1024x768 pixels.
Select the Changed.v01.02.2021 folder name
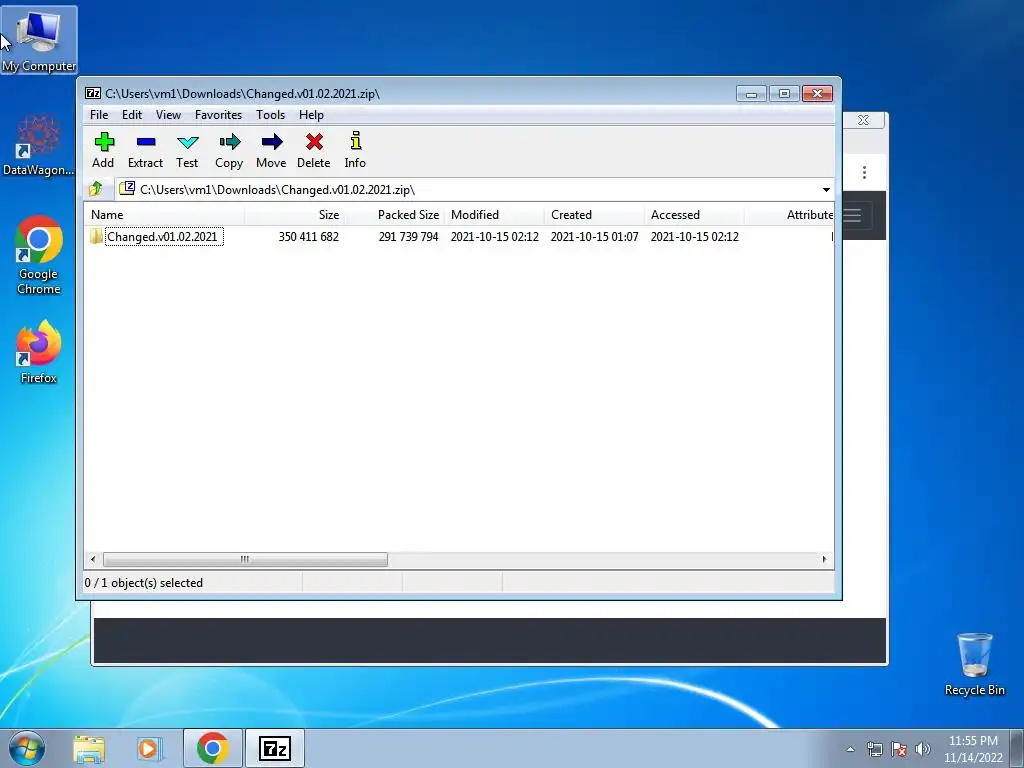162,236
